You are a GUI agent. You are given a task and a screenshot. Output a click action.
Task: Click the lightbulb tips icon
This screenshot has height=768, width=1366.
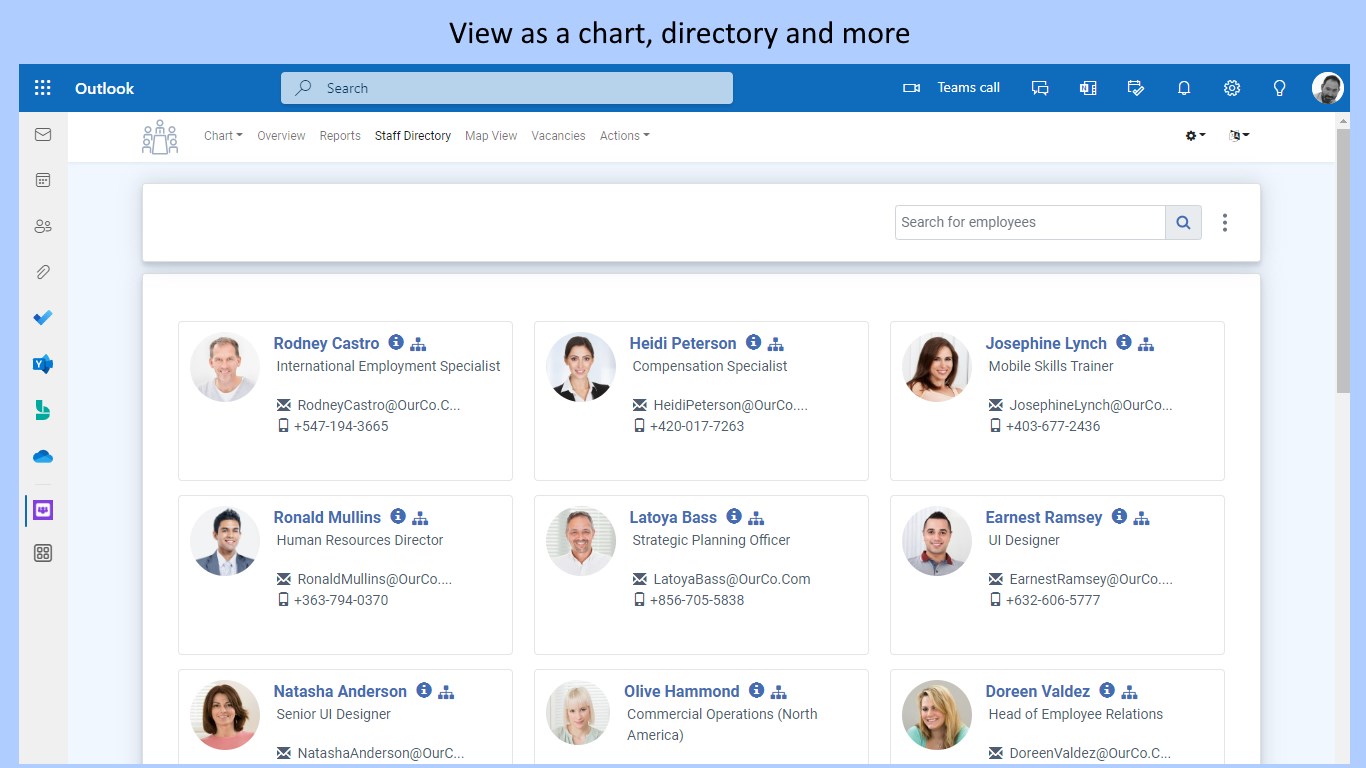click(x=1279, y=88)
